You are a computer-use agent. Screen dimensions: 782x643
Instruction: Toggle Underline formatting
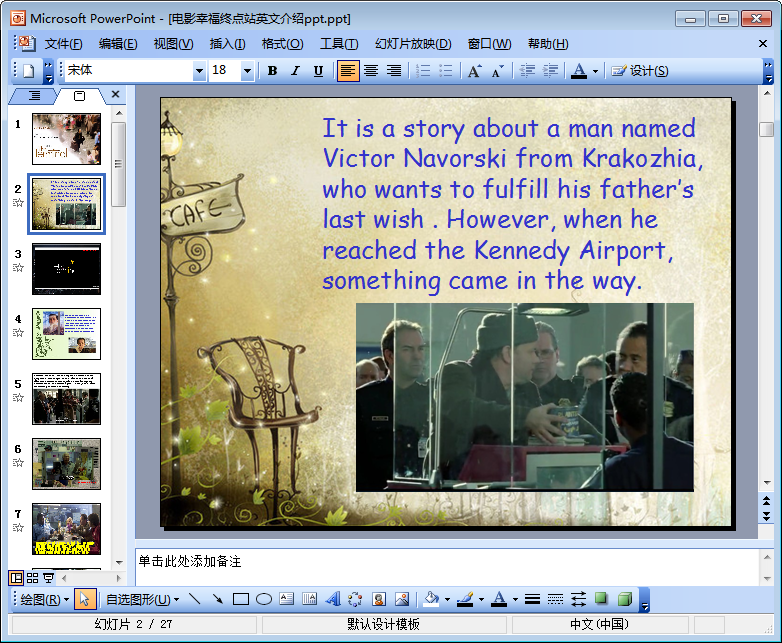tap(318, 71)
